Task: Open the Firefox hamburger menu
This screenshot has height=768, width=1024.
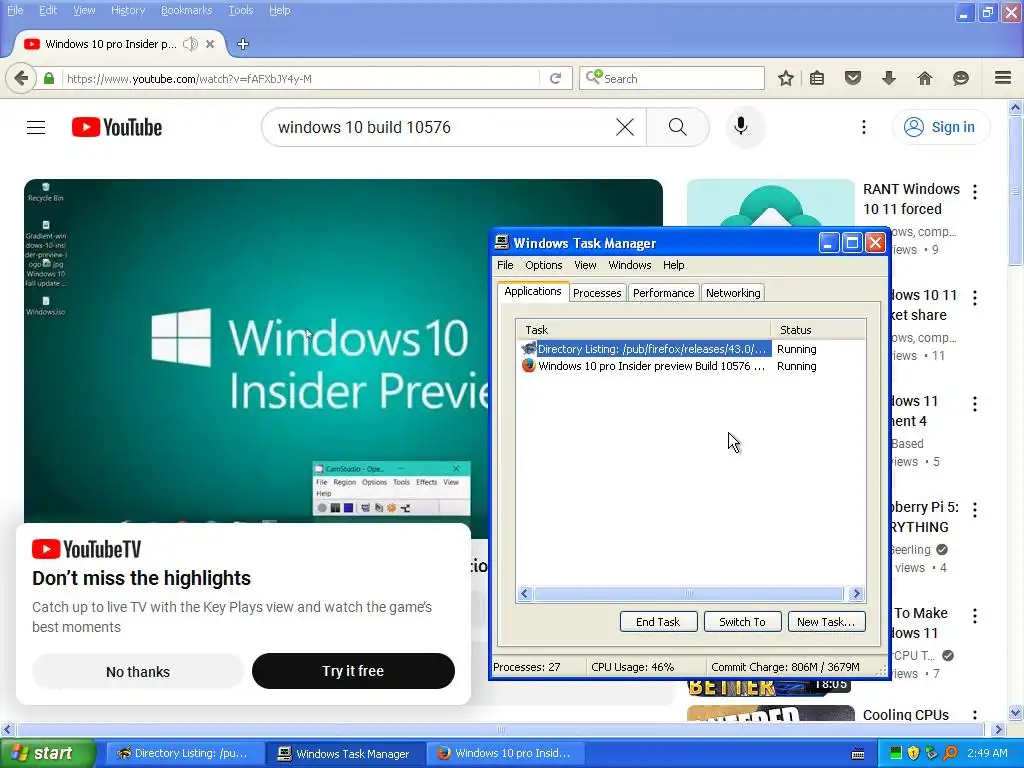Action: 1003,78
